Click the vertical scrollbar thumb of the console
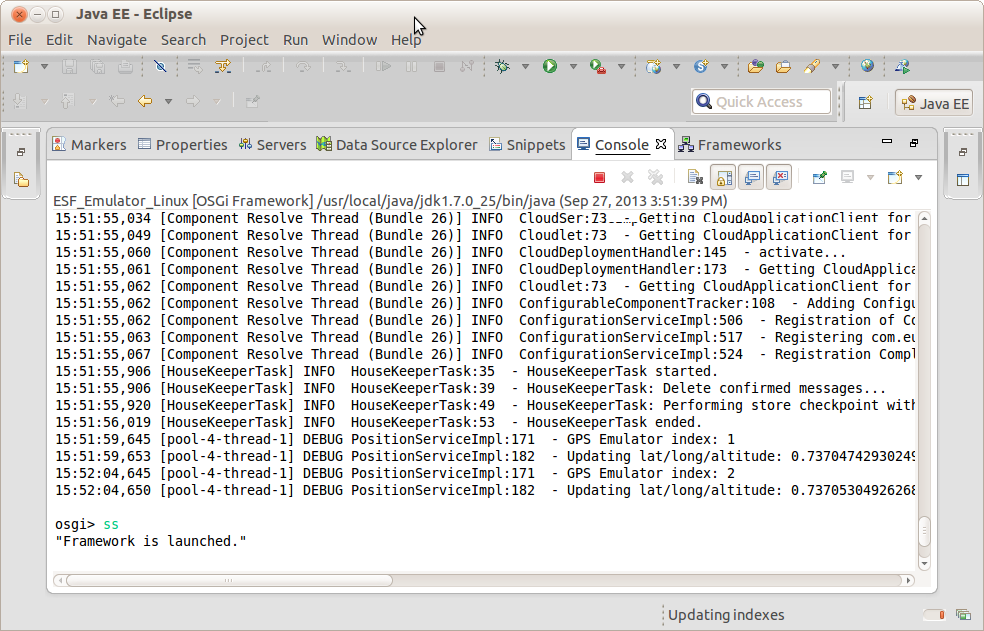Image resolution: width=984 pixels, height=631 pixels. (x=924, y=532)
